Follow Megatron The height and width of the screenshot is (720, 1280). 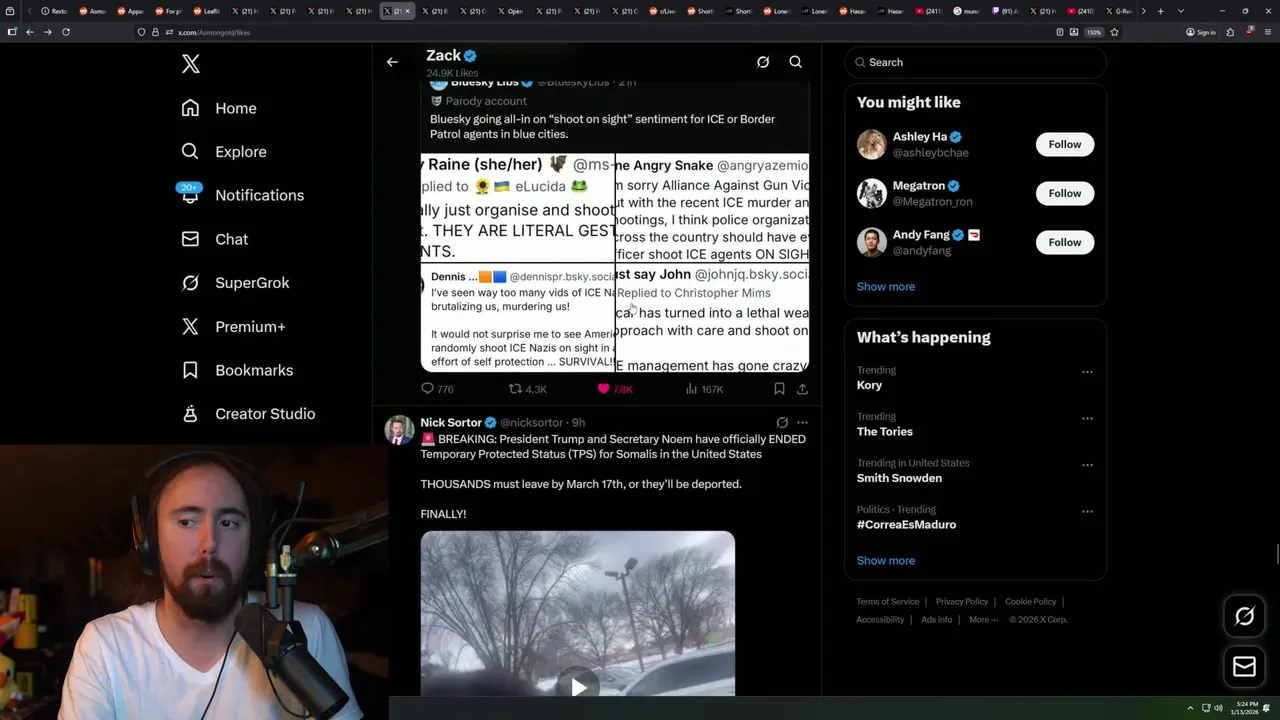1065,193
